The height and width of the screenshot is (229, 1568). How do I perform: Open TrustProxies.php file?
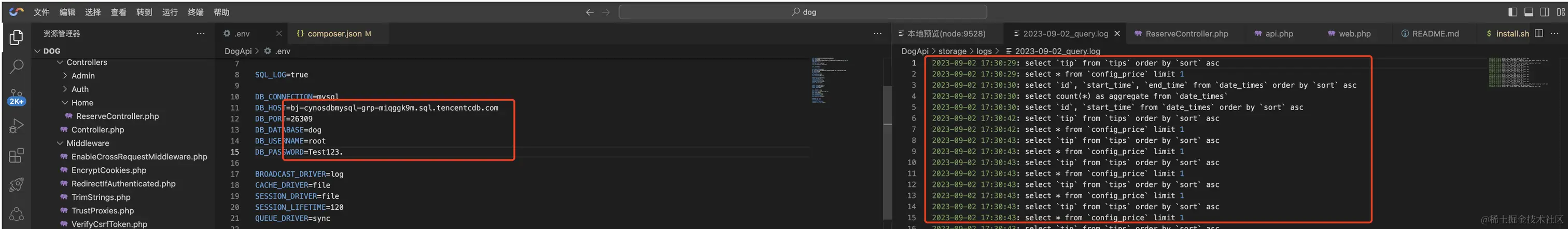pos(102,211)
